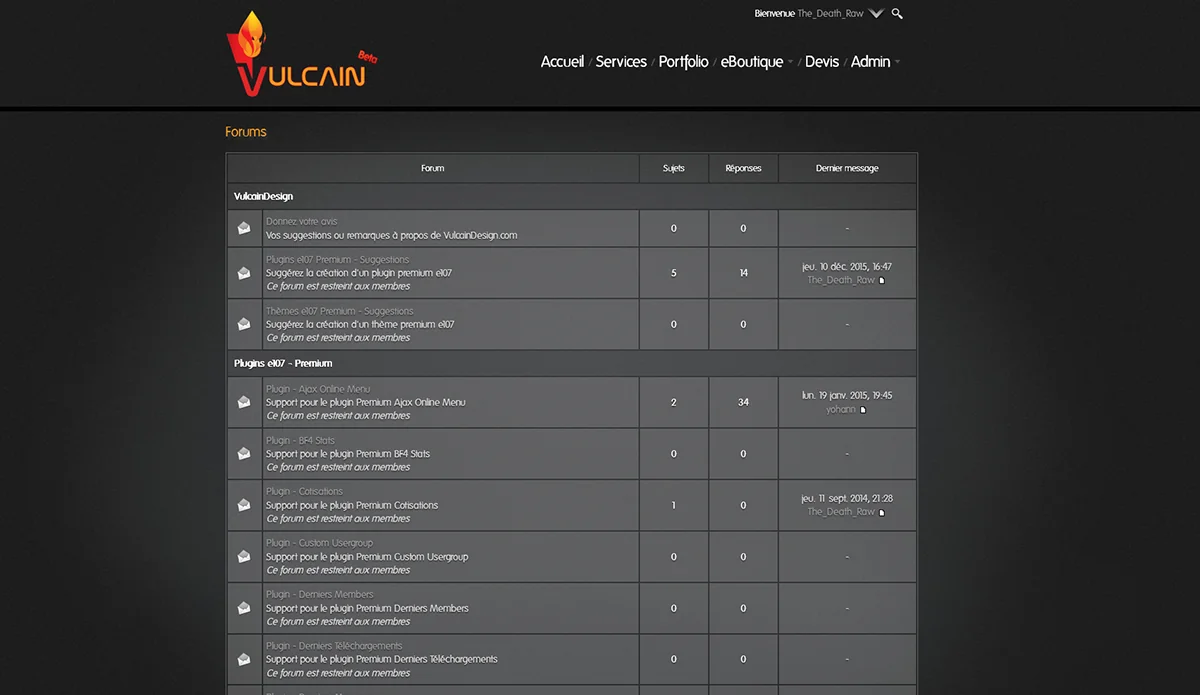Click the replies count 14

743,273
